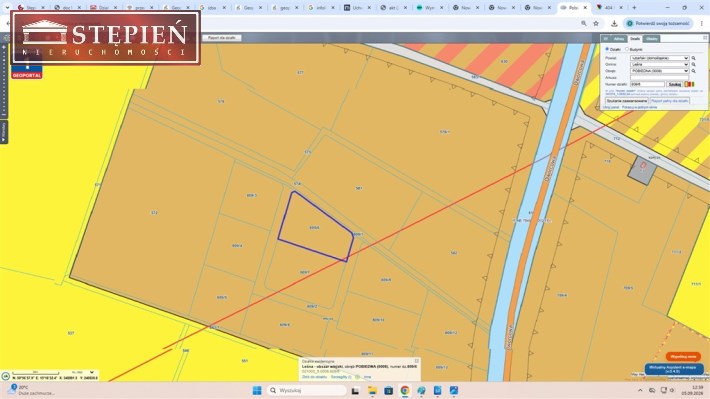Open Task View on the taskbar
This screenshot has height=399, width=710.
(x=355, y=390)
